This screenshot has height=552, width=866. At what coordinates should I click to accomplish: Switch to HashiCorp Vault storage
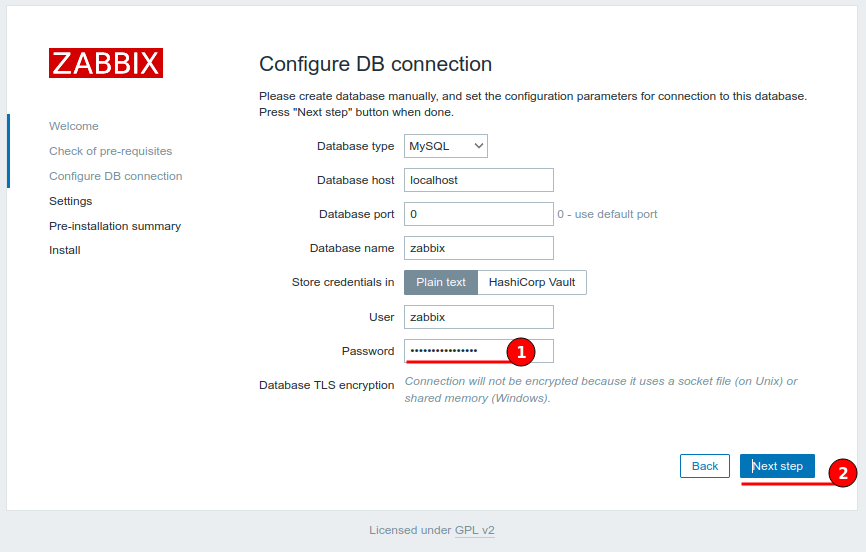[x=532, y=282]
